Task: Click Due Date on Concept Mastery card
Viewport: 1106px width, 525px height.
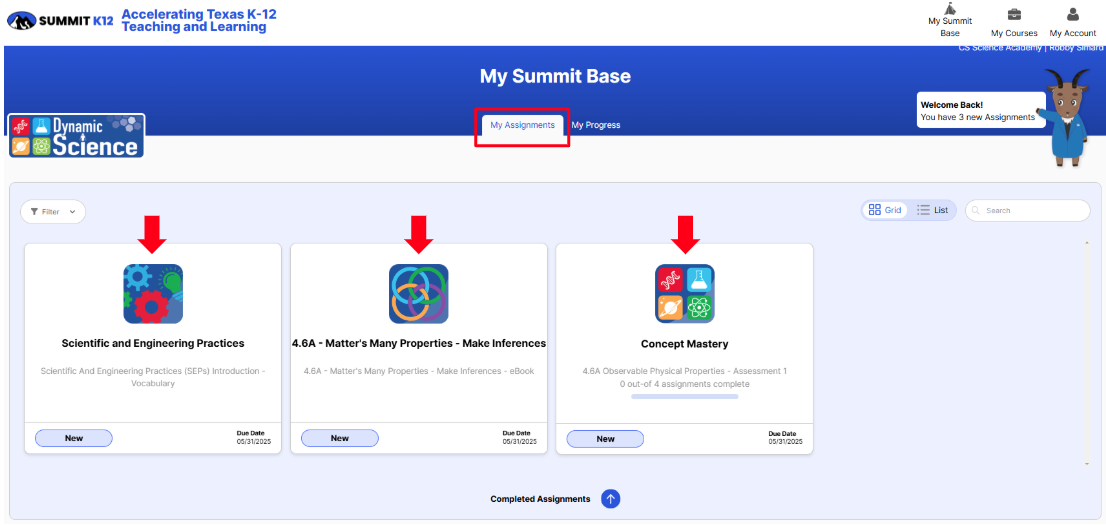Action: [x=786, y=438]
